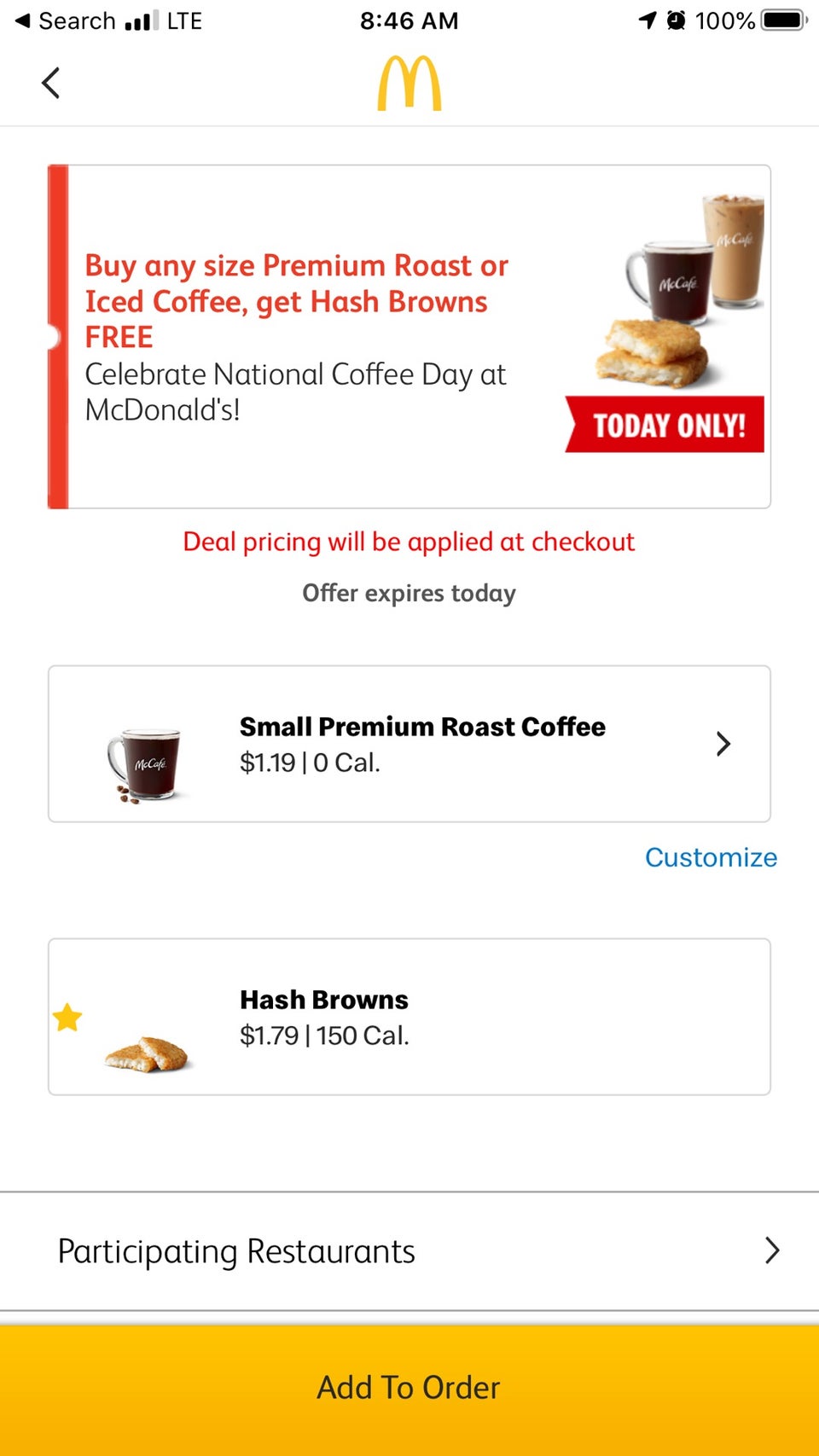
Task: Open the Participating Restaurants row label
Action: point(236,1251)
